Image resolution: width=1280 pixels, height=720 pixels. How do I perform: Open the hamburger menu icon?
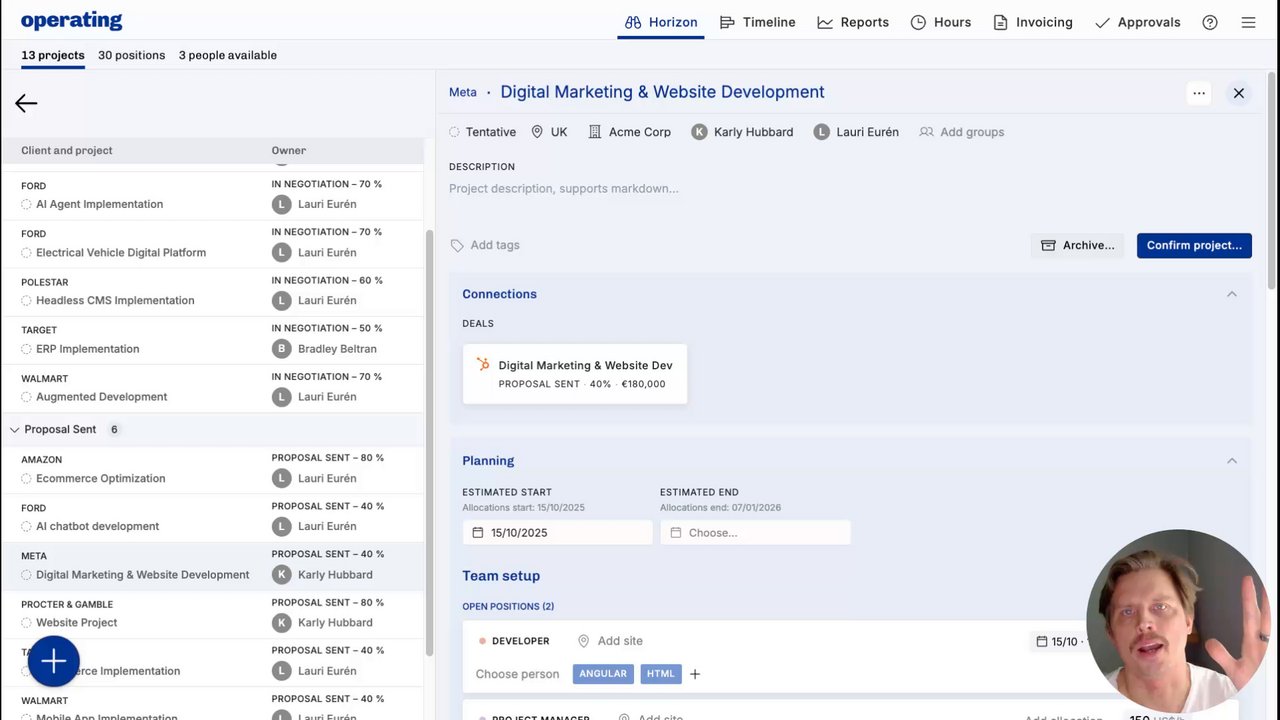(1248, 22)
